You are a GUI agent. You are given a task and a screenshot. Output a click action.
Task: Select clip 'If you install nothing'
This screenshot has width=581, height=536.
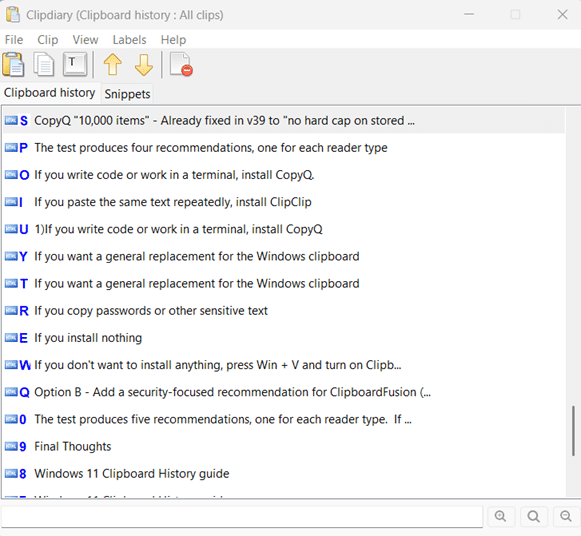tap(284, 337)
